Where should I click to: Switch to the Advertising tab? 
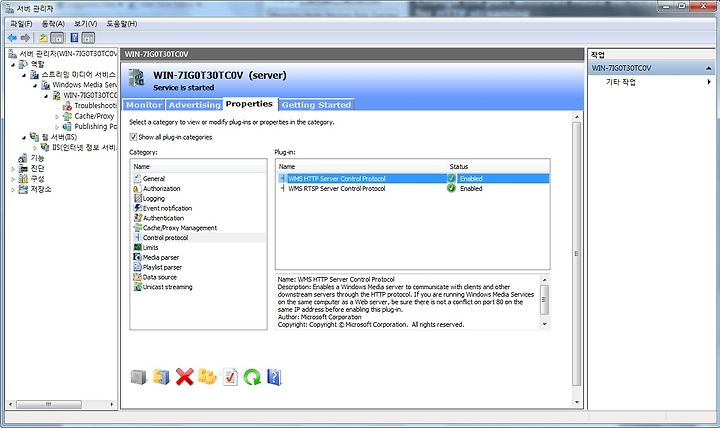click(x=195, y=105)
